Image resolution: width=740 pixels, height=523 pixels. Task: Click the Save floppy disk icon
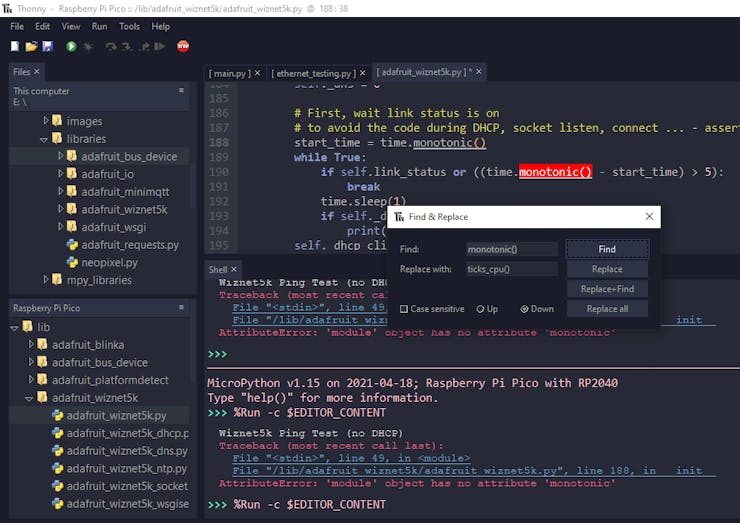(47, 46)
